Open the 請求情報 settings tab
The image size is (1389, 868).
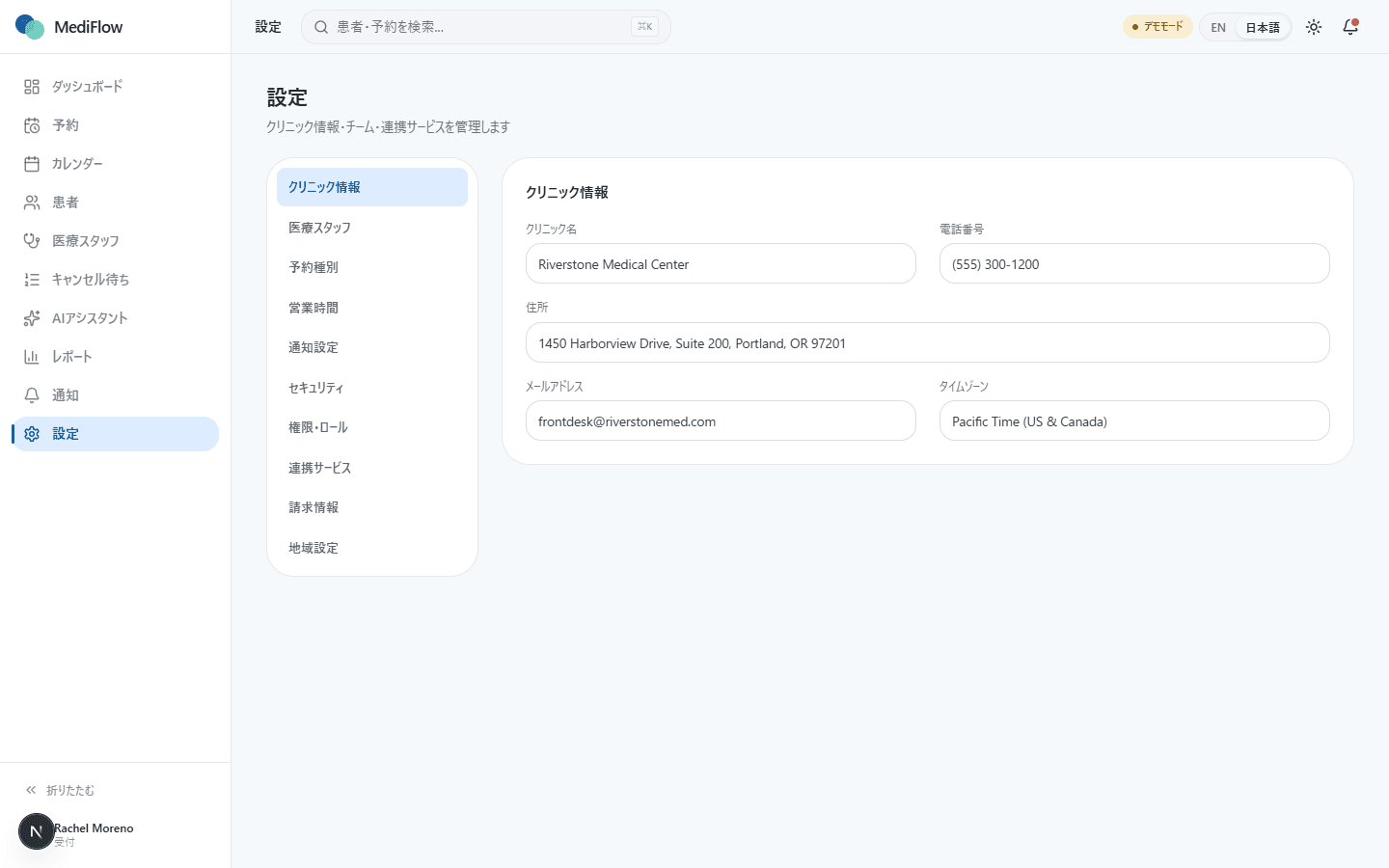[372, 507]
